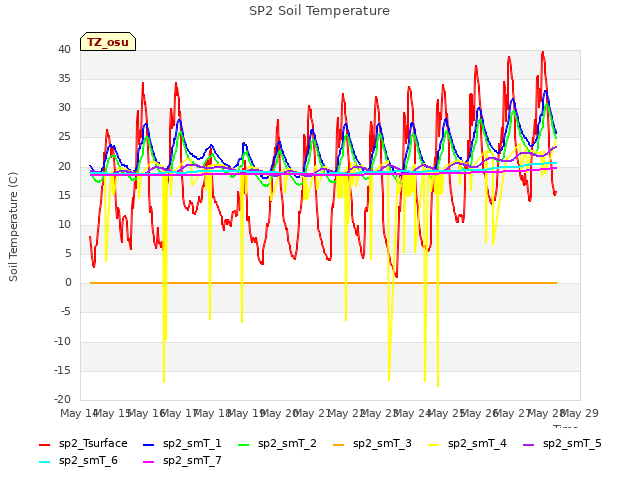
Task: Click the magenta sp2_smT_7 legend swatch
Action: tap(149, 462)
